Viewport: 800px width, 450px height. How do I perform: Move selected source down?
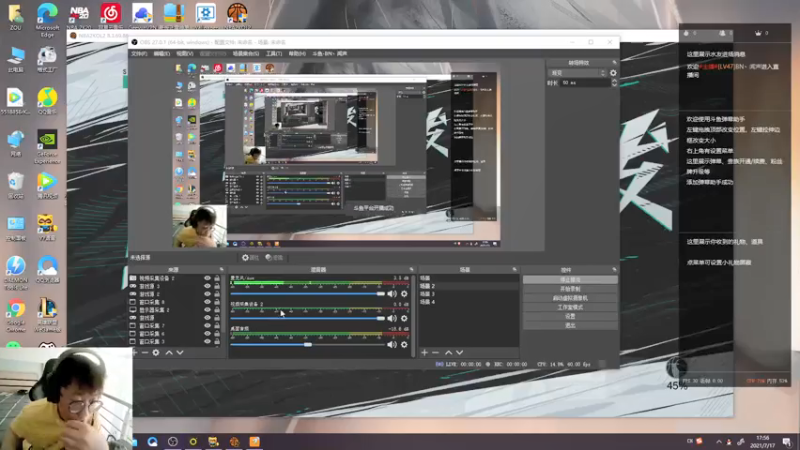pos(180,353)
